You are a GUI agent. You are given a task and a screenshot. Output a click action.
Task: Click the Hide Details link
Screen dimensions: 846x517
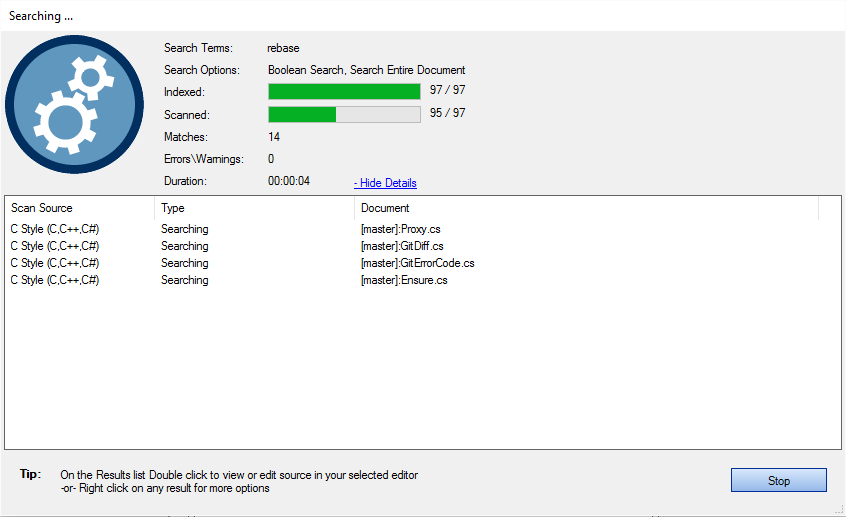point(385,183)
